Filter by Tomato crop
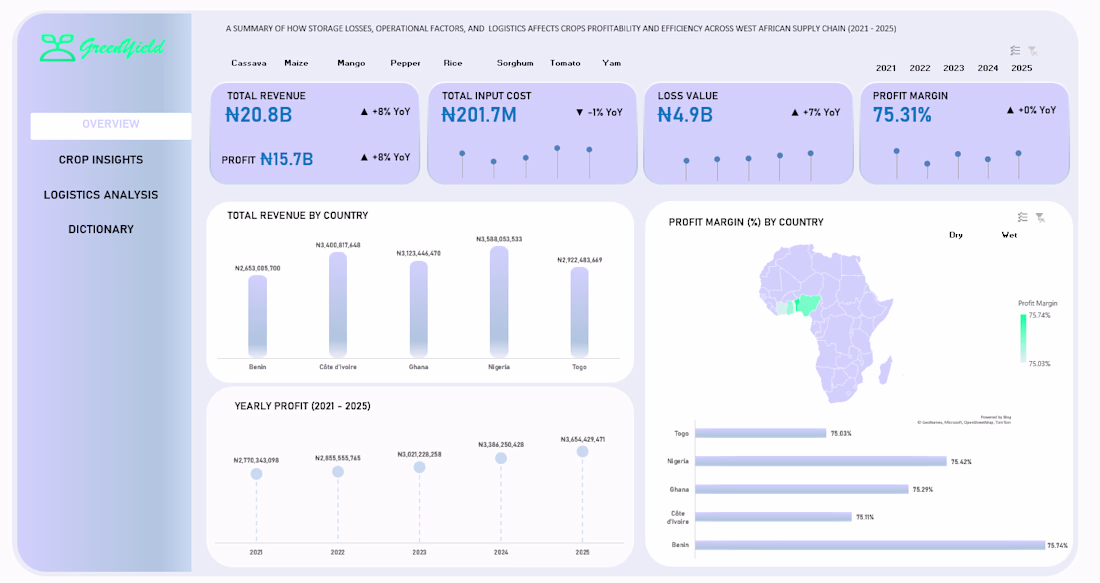The image size is (1100, 583). point(565,63)
